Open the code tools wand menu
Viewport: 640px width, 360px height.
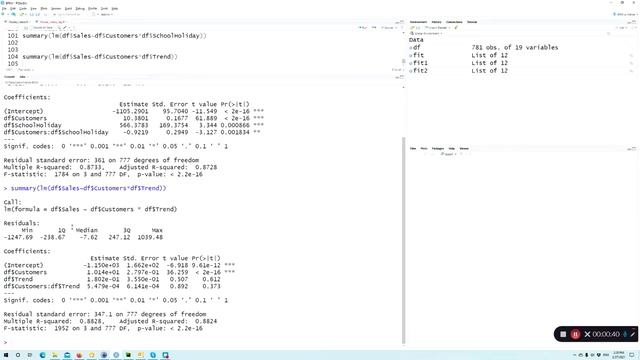(x=65, y=28)
